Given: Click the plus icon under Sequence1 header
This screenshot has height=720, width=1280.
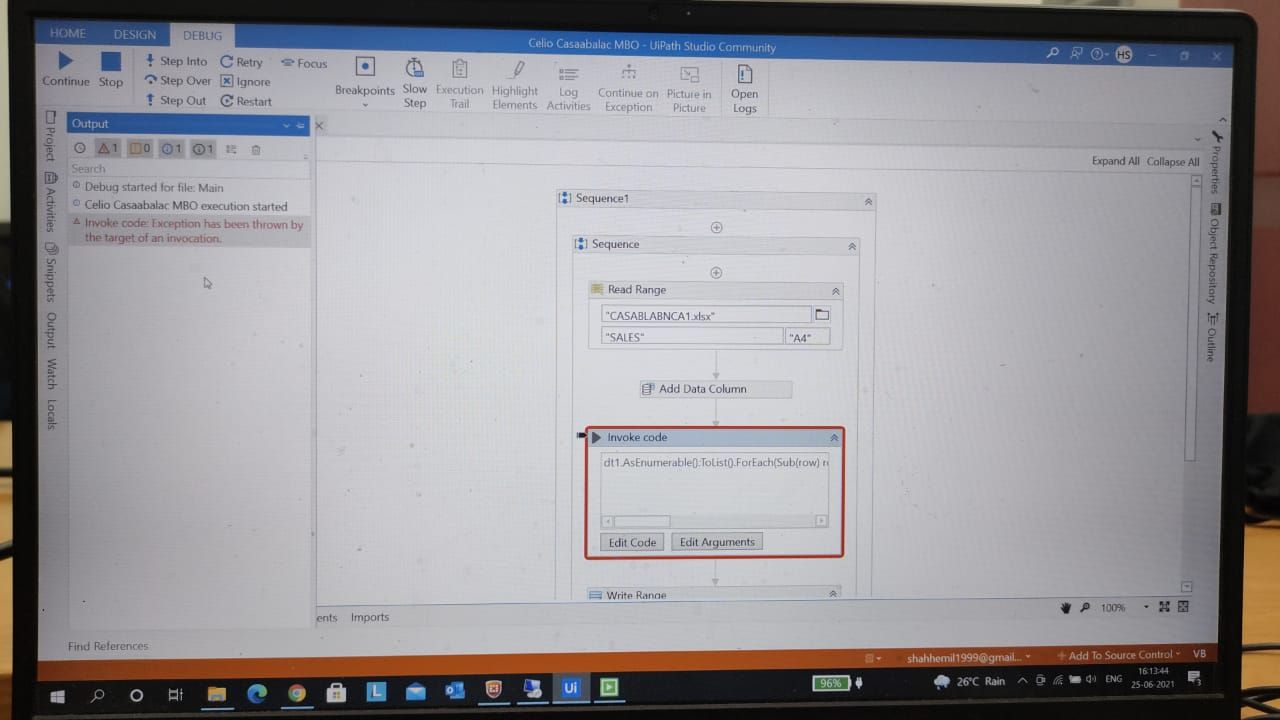Looking at the screenshot, I should (x=716, y=227).
